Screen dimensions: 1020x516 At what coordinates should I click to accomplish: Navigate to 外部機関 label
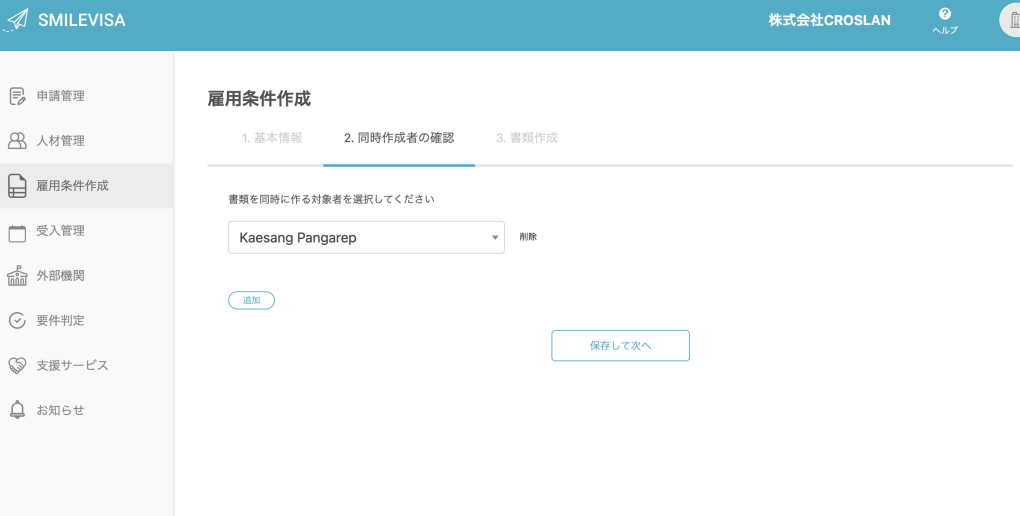coord(60,275)
